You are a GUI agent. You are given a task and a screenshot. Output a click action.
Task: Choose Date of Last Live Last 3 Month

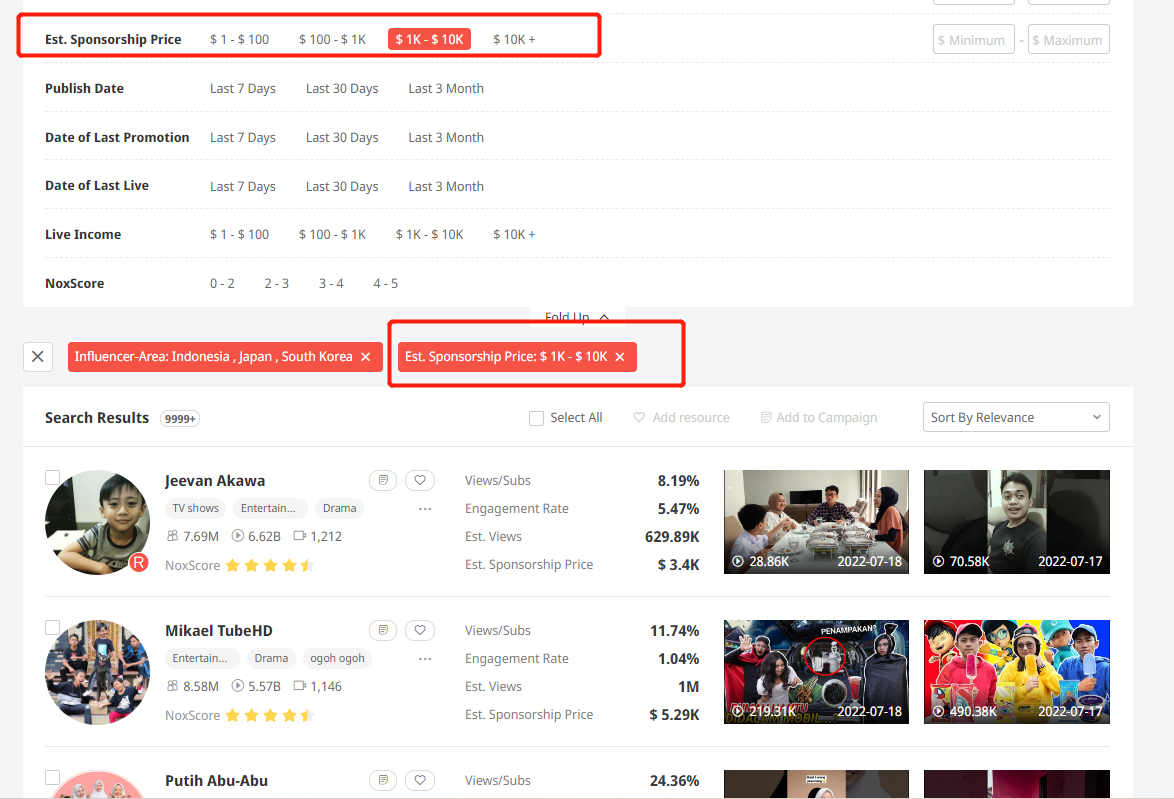[446, 186]
